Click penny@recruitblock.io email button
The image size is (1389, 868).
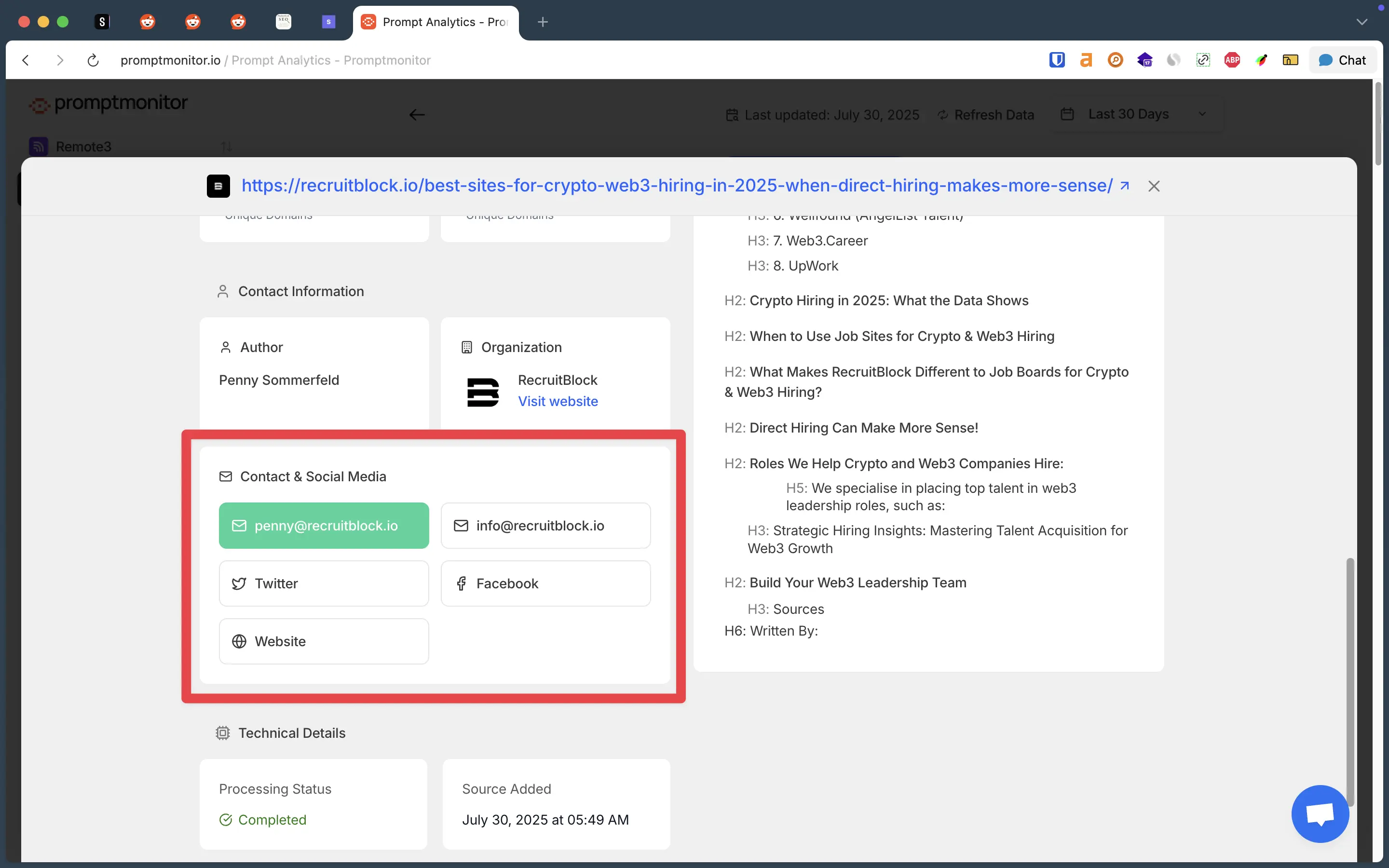[x=324, y=525]
